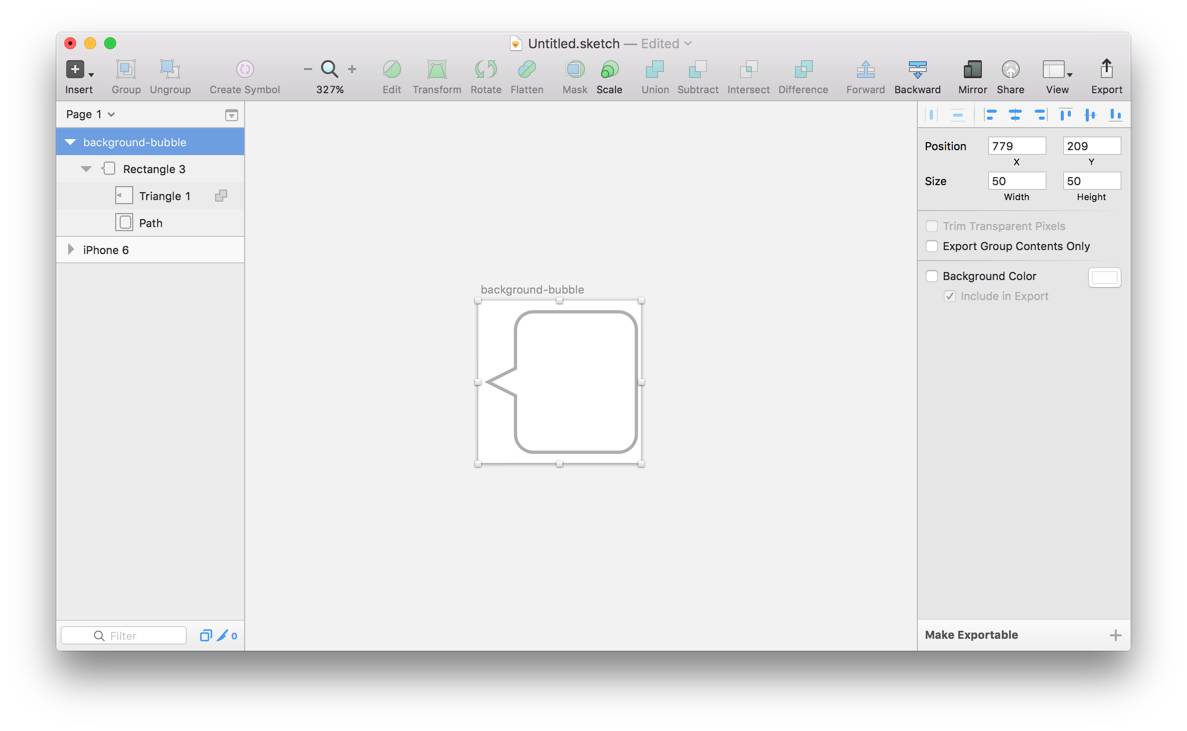
Task: Select the speech bubble shape on canvas
Action: pyautogui.click(x=564, y=382)
